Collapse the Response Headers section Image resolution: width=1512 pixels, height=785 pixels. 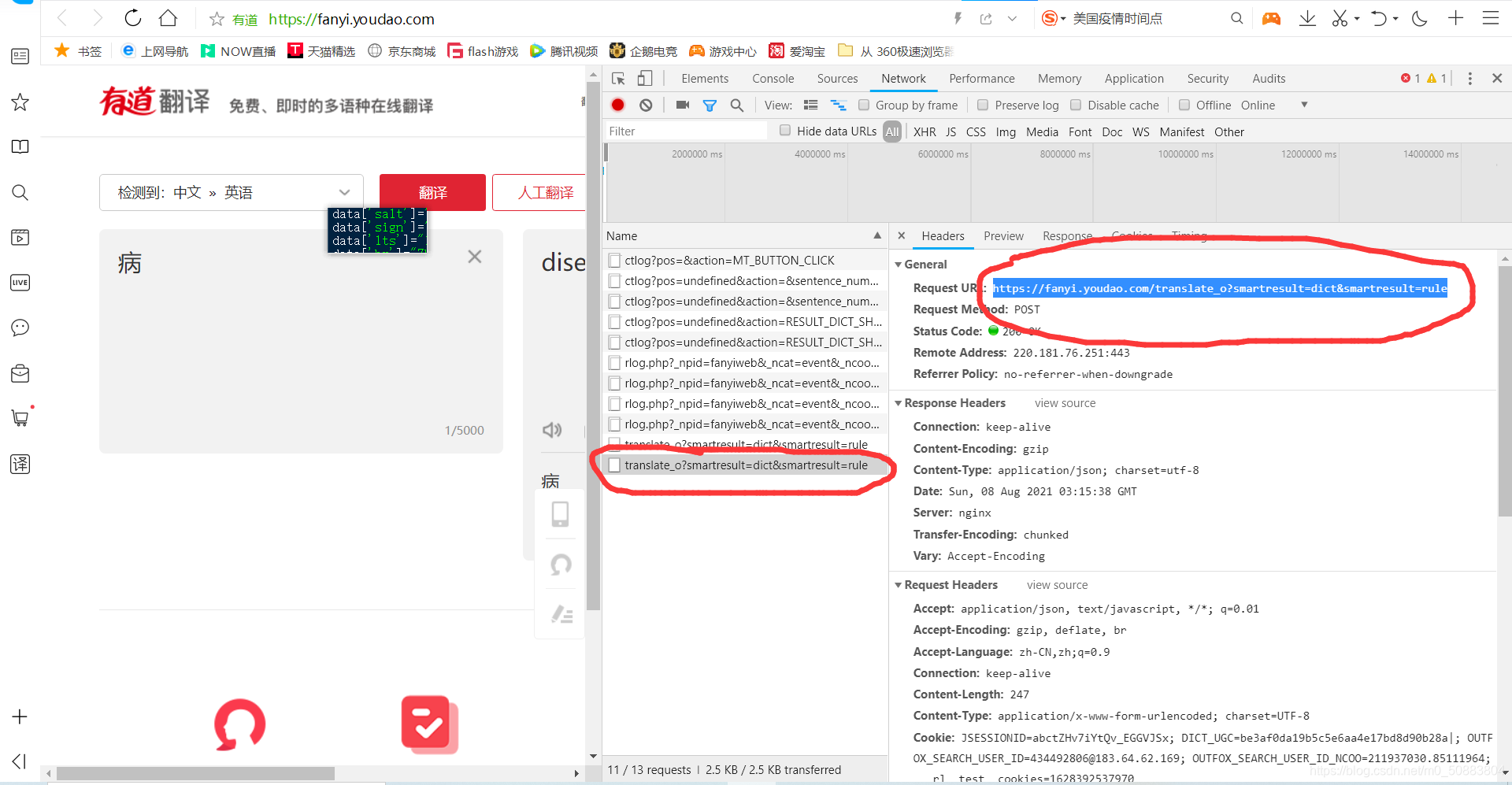click(899, 402)
